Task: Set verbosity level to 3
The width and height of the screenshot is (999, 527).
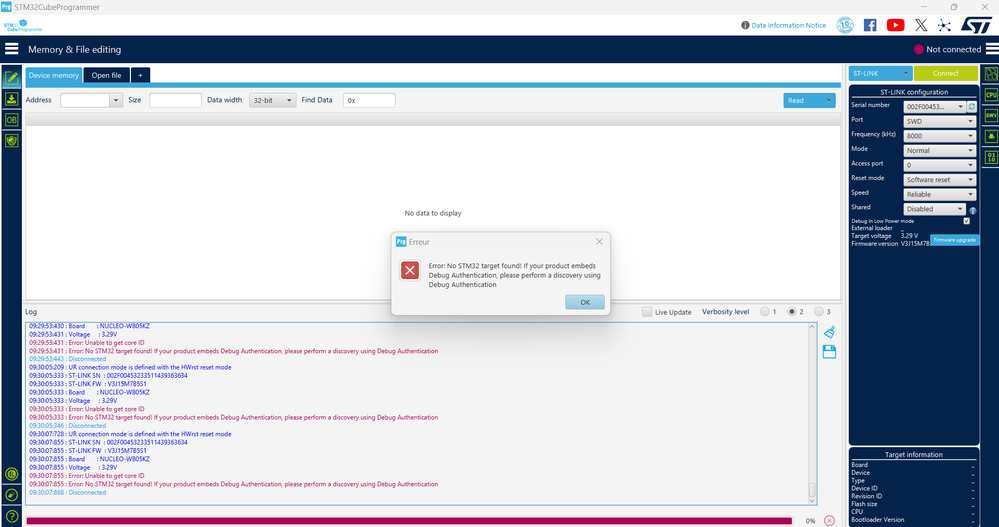Action: tap(819, 312)
